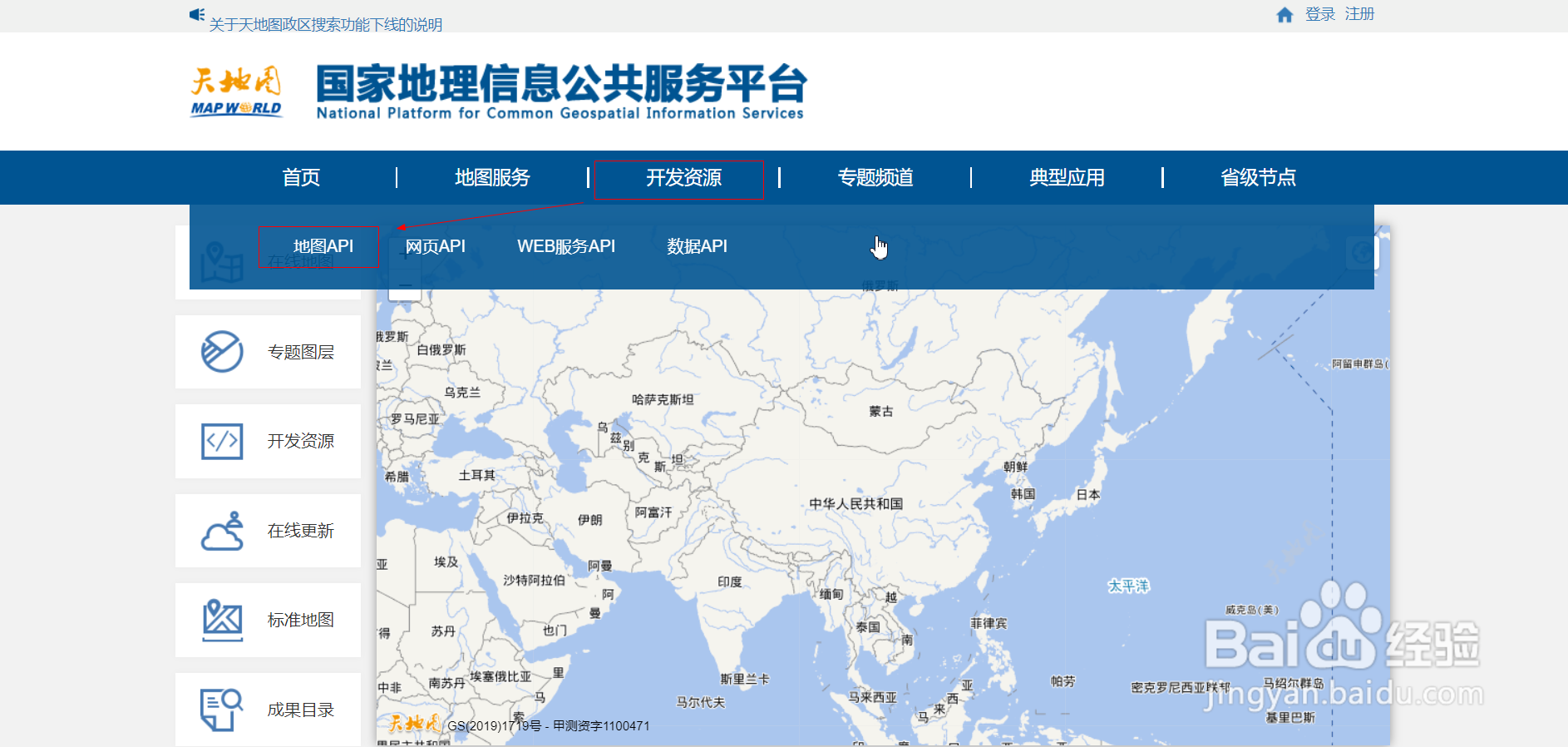Click the 天地图 MapWorld logo
The width and height of the screenshot is (1568, 747).
point(236,92)
